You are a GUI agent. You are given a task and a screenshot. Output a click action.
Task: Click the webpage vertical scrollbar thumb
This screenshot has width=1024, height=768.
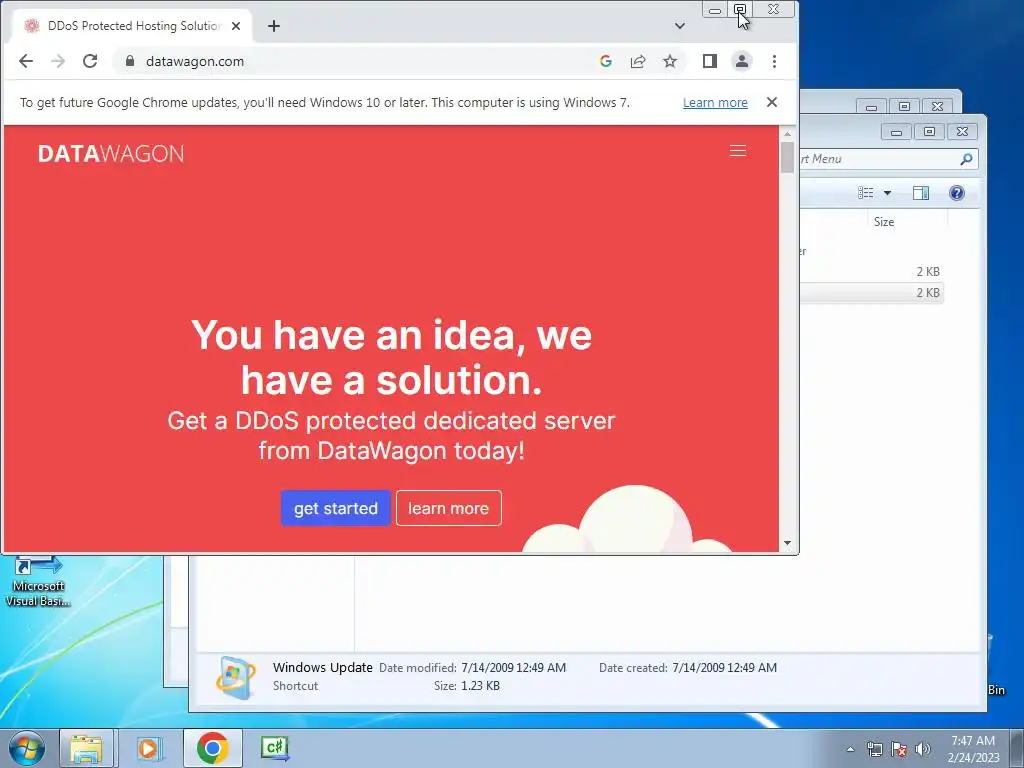(x=788, y=157)
